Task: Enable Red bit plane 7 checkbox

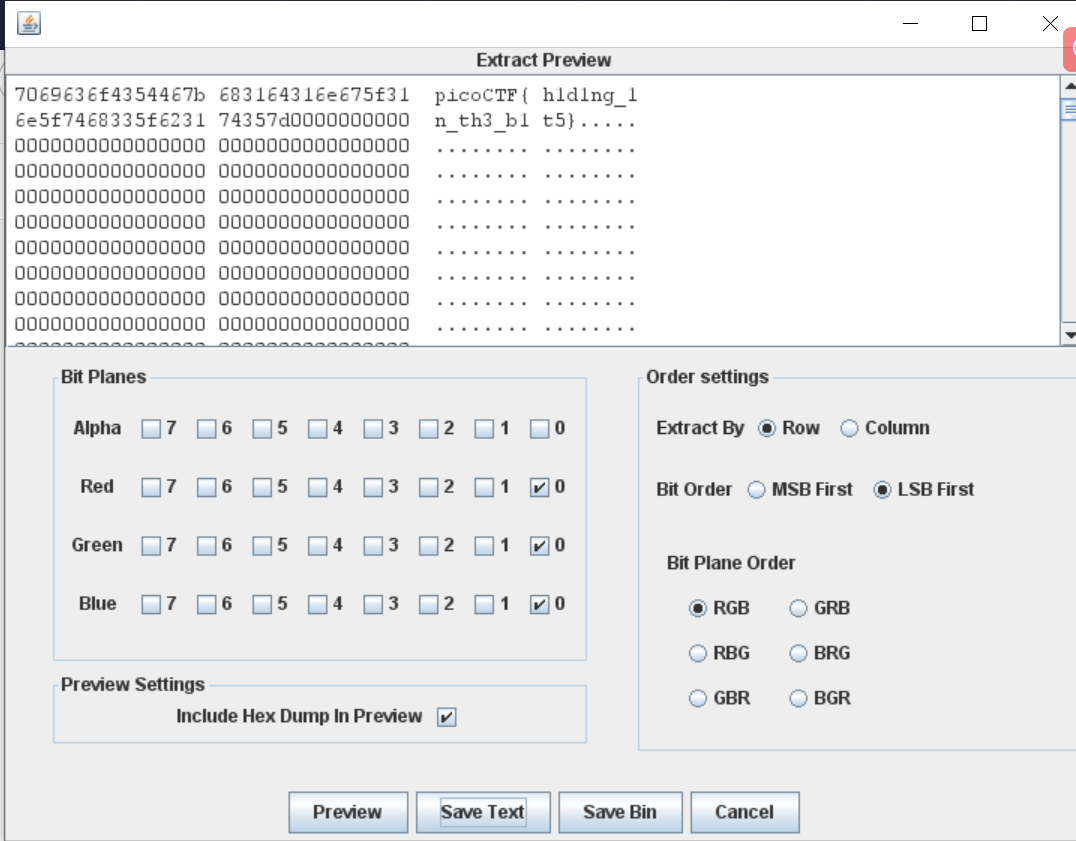Action: click(x=151, y=487)
